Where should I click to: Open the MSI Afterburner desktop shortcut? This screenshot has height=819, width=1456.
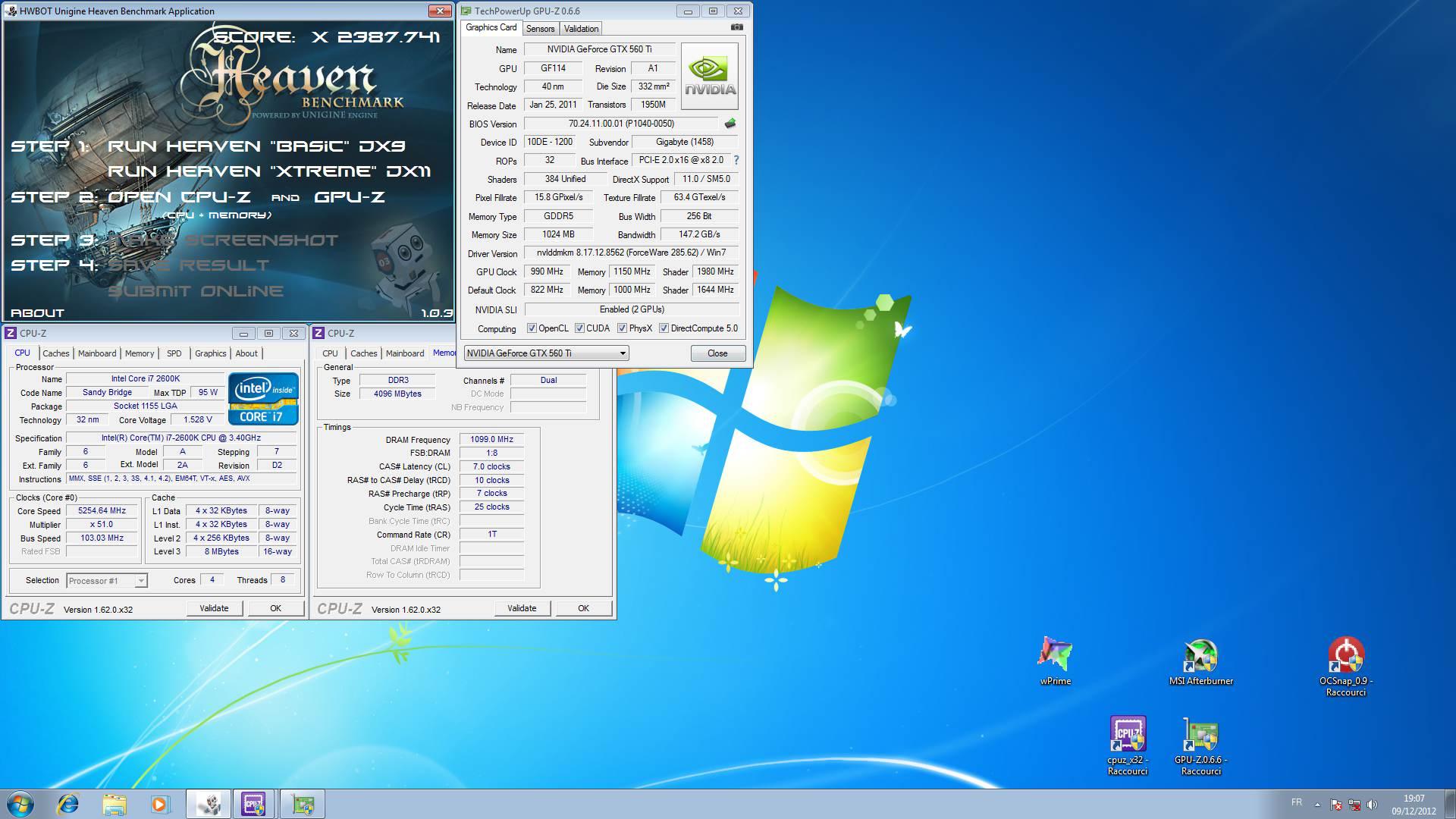coord(1201,661)
